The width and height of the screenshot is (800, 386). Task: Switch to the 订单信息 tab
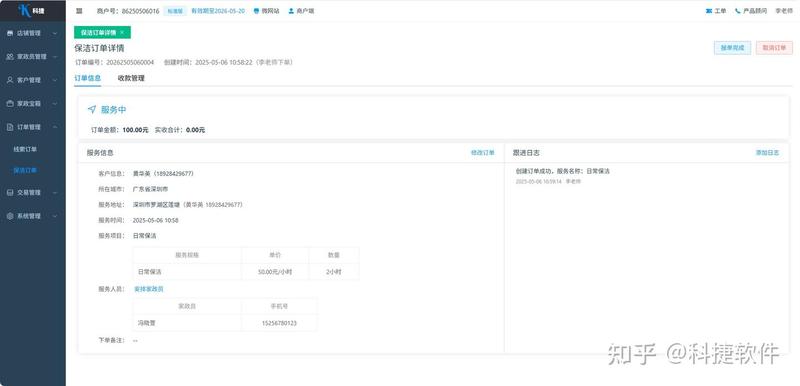87,79
